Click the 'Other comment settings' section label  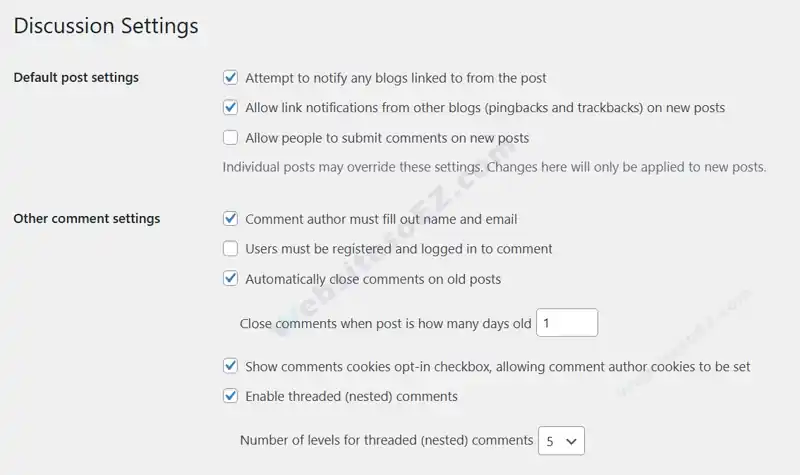point(87,219)
